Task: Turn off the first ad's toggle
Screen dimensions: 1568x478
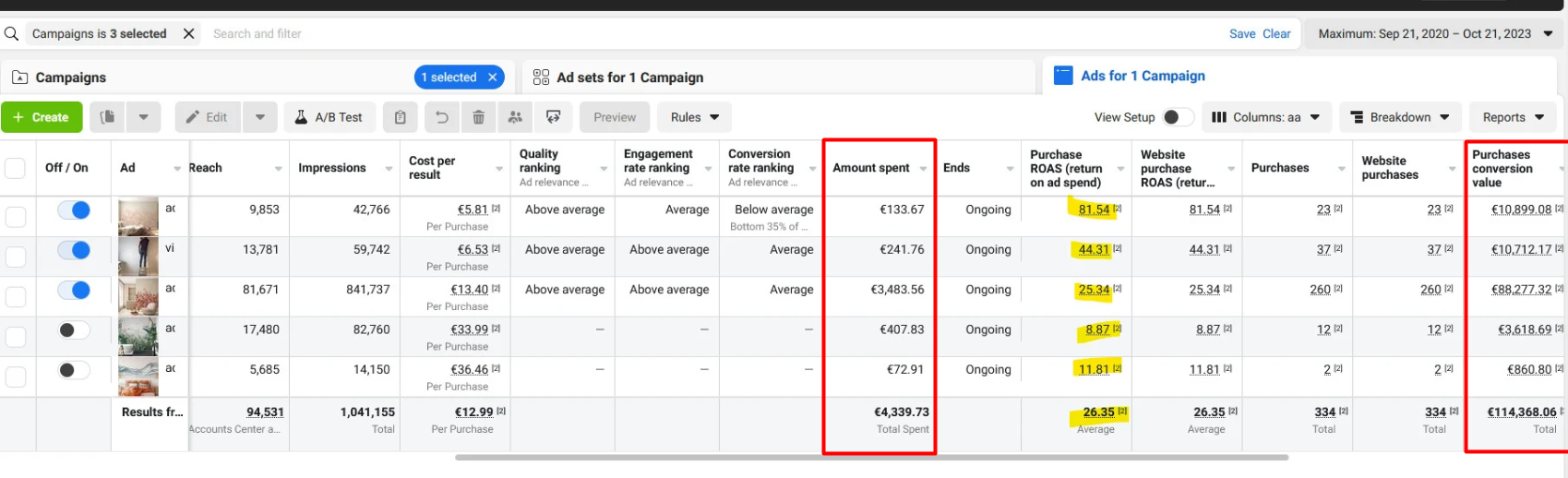Action: point(74,210)
